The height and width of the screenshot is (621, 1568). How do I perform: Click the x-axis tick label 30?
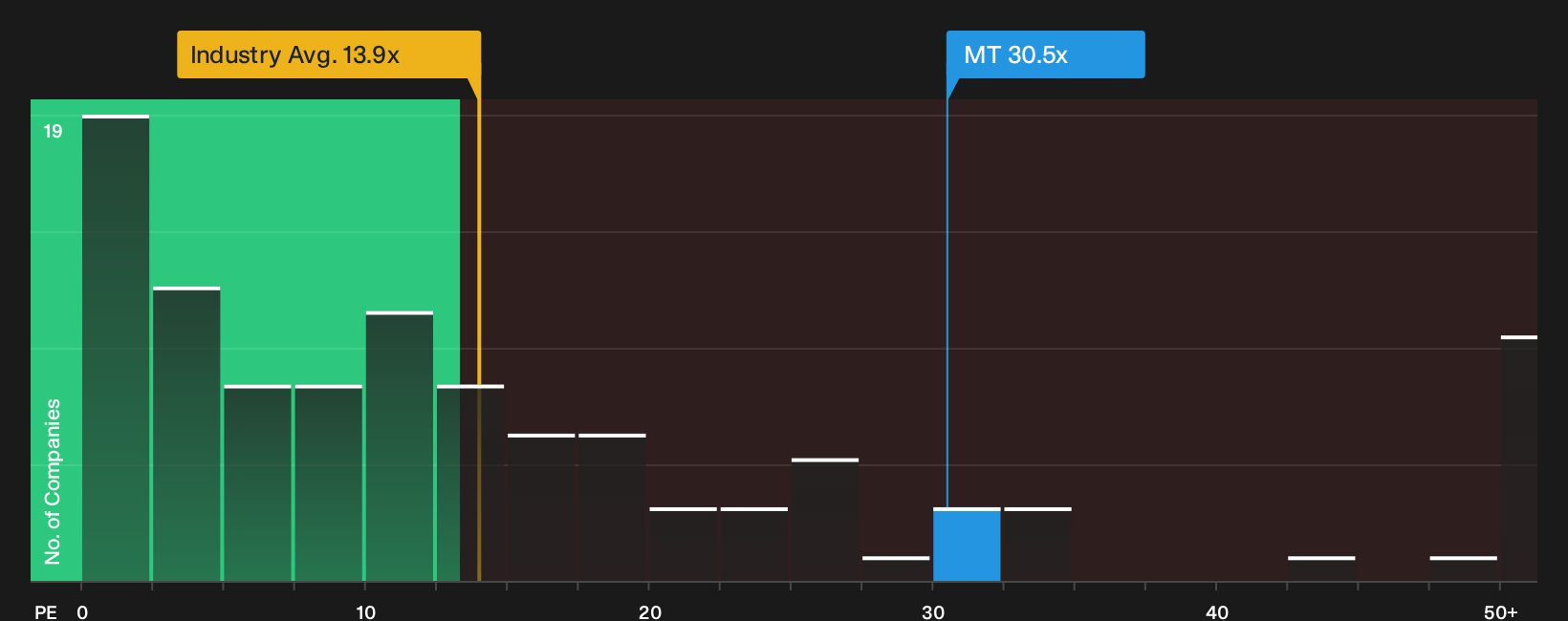coord(933,612)
